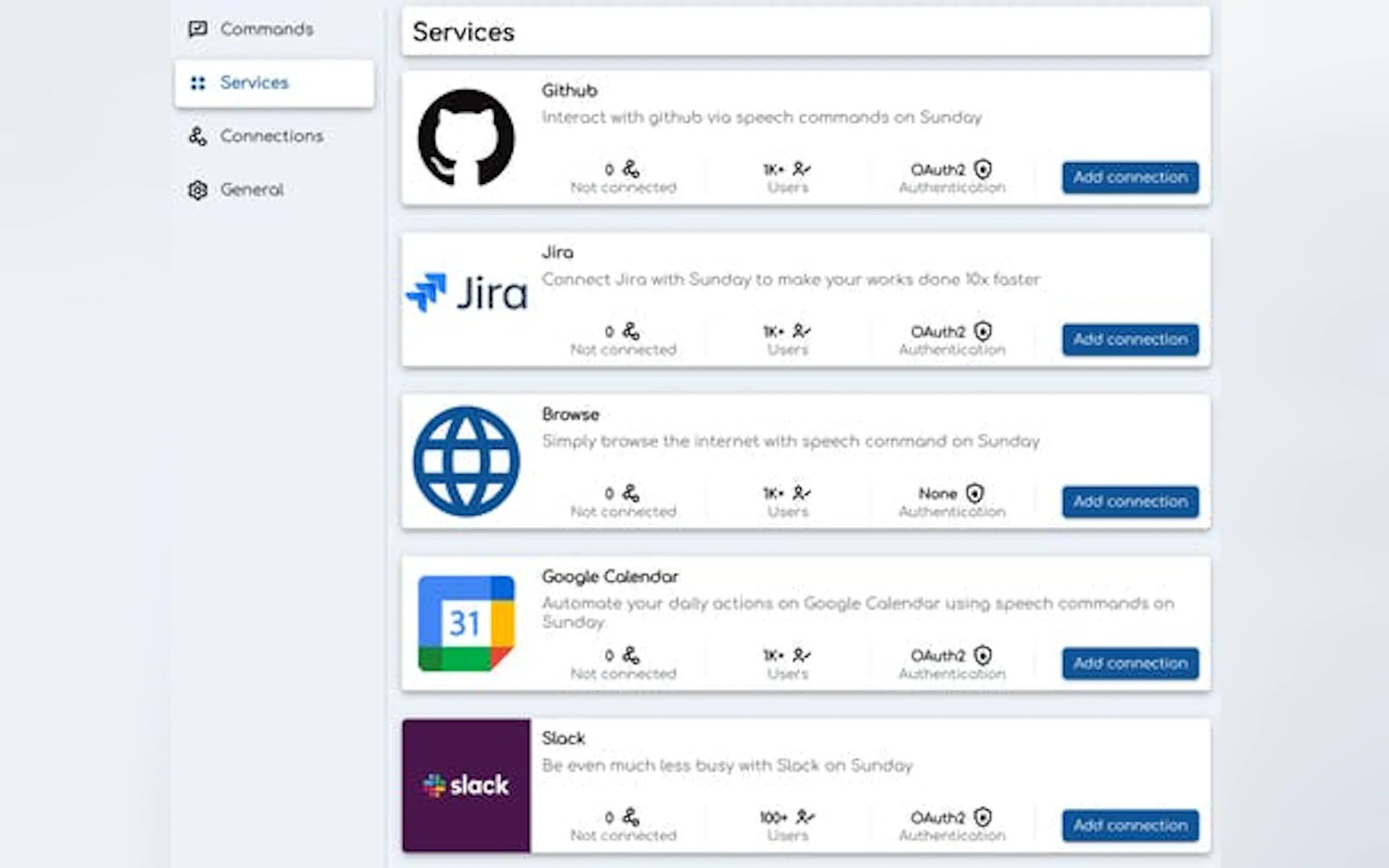Click the Commands sidebar icon

(197, 29)
